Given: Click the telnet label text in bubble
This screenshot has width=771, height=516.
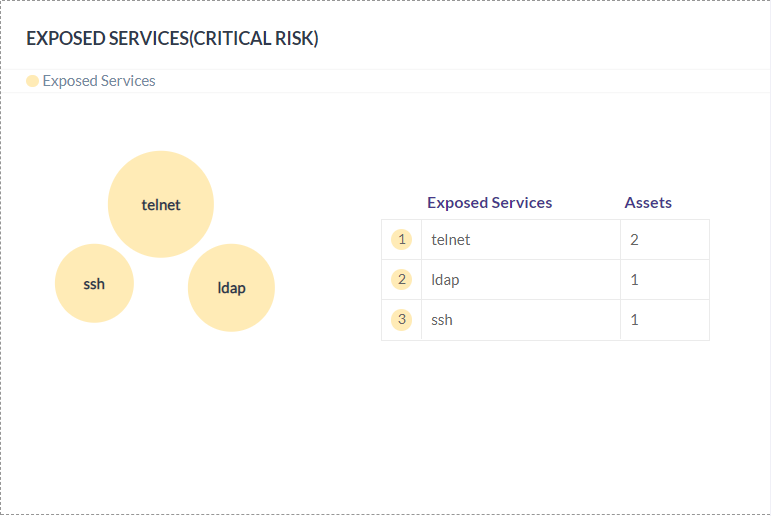Looking at the screenshot, I should [x=161, y=205].
